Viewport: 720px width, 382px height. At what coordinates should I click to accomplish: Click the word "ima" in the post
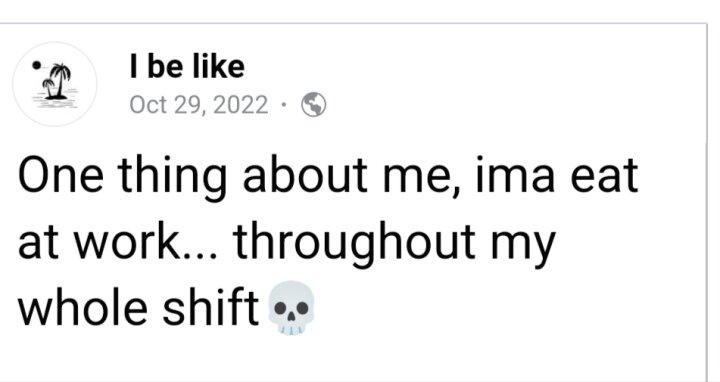(516, 175)
